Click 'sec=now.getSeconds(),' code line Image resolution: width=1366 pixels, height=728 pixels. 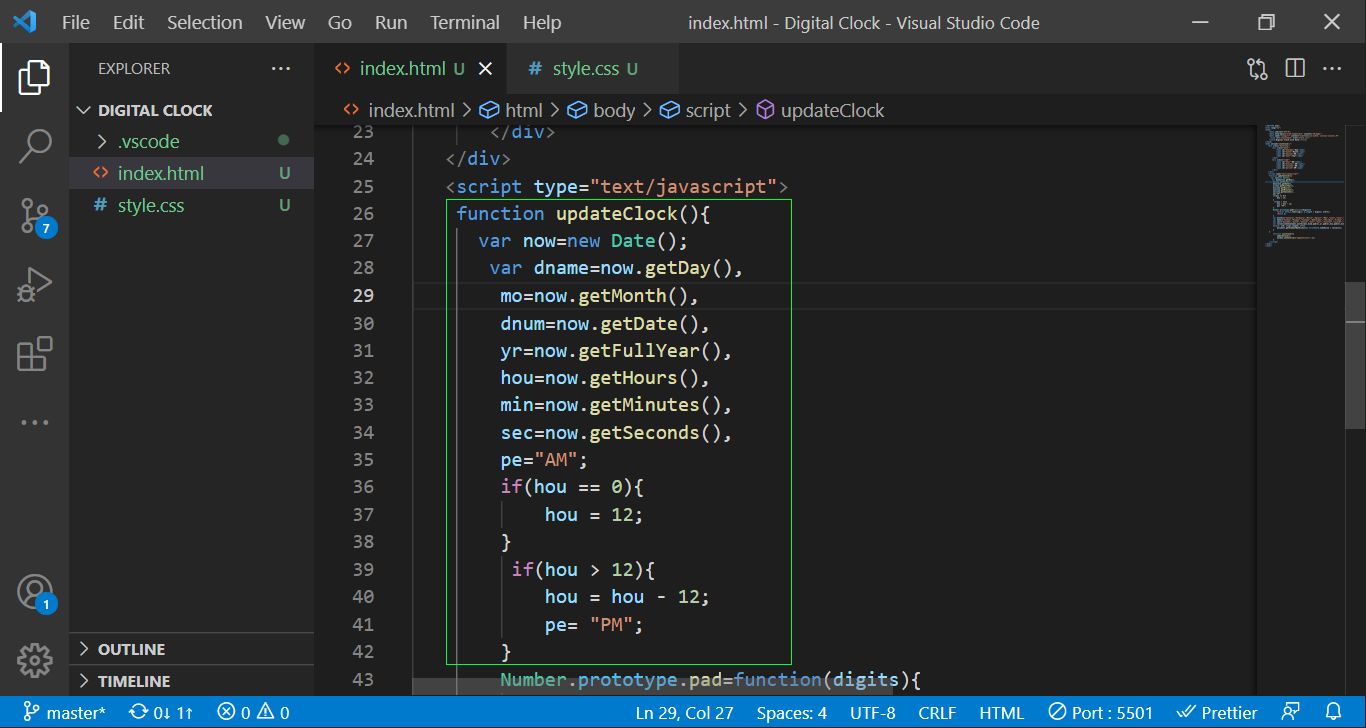[x=617, y=433]
